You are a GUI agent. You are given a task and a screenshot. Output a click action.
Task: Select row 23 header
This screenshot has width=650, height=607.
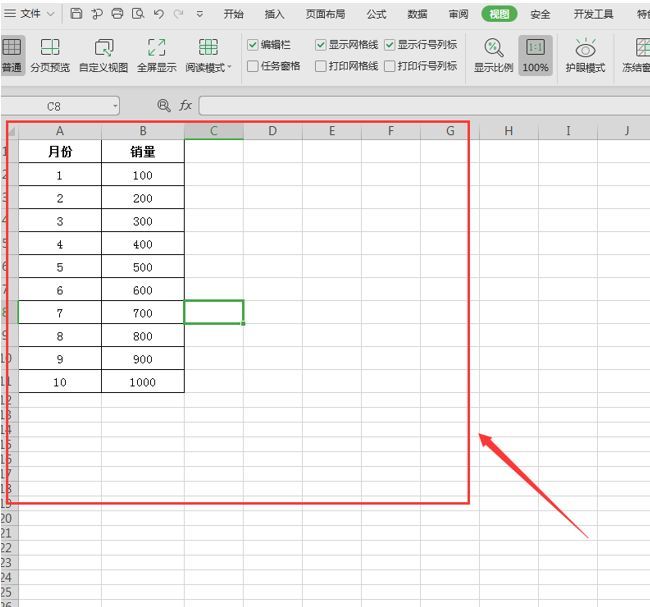[7, 563]
